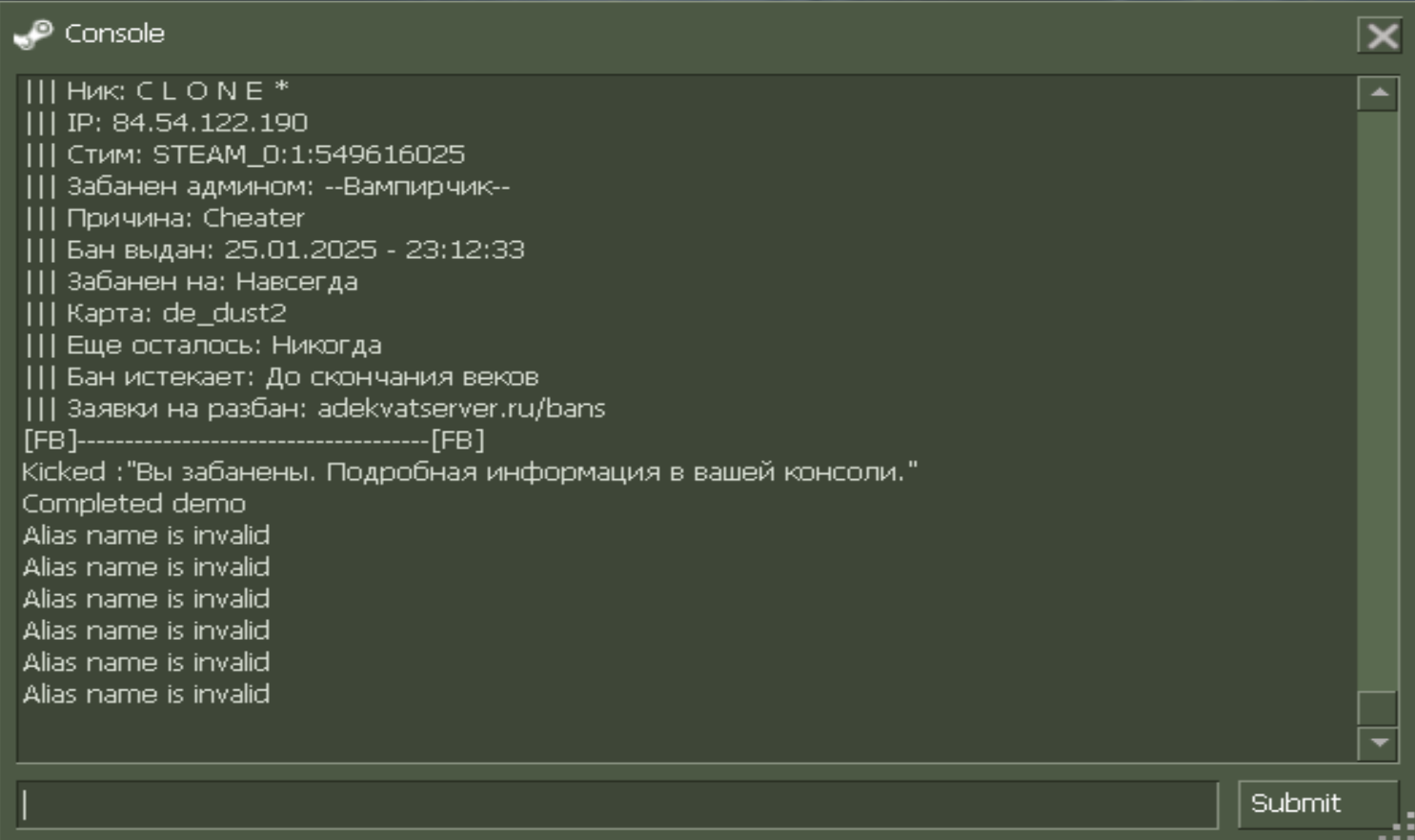Click the IP: 84.54.122.190 line
The width and height of the screenshot is (1415, 840).
click(x=166, y=123)
